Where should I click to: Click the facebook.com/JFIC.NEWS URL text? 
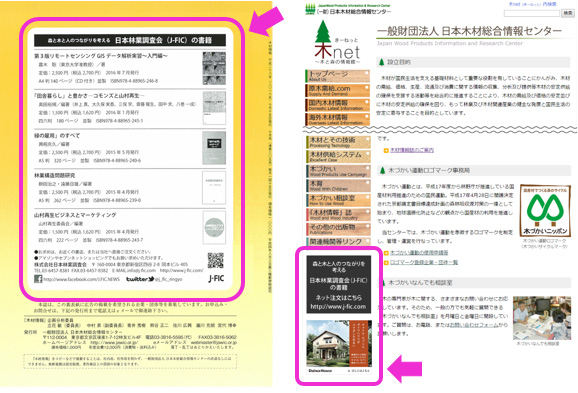pos(81,279)
